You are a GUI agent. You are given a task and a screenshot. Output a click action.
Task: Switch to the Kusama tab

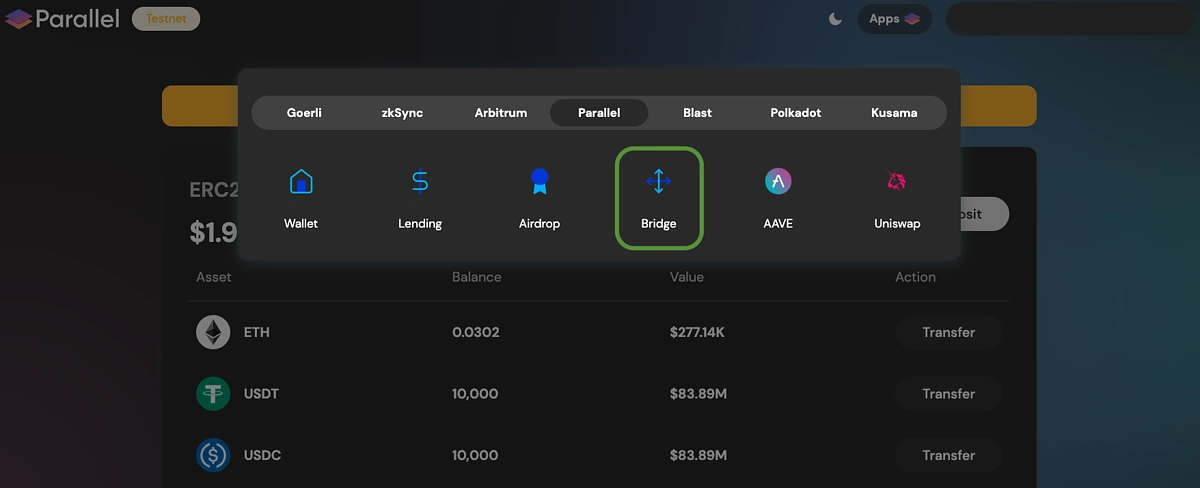pyautogui.click(x=894, y=113)
